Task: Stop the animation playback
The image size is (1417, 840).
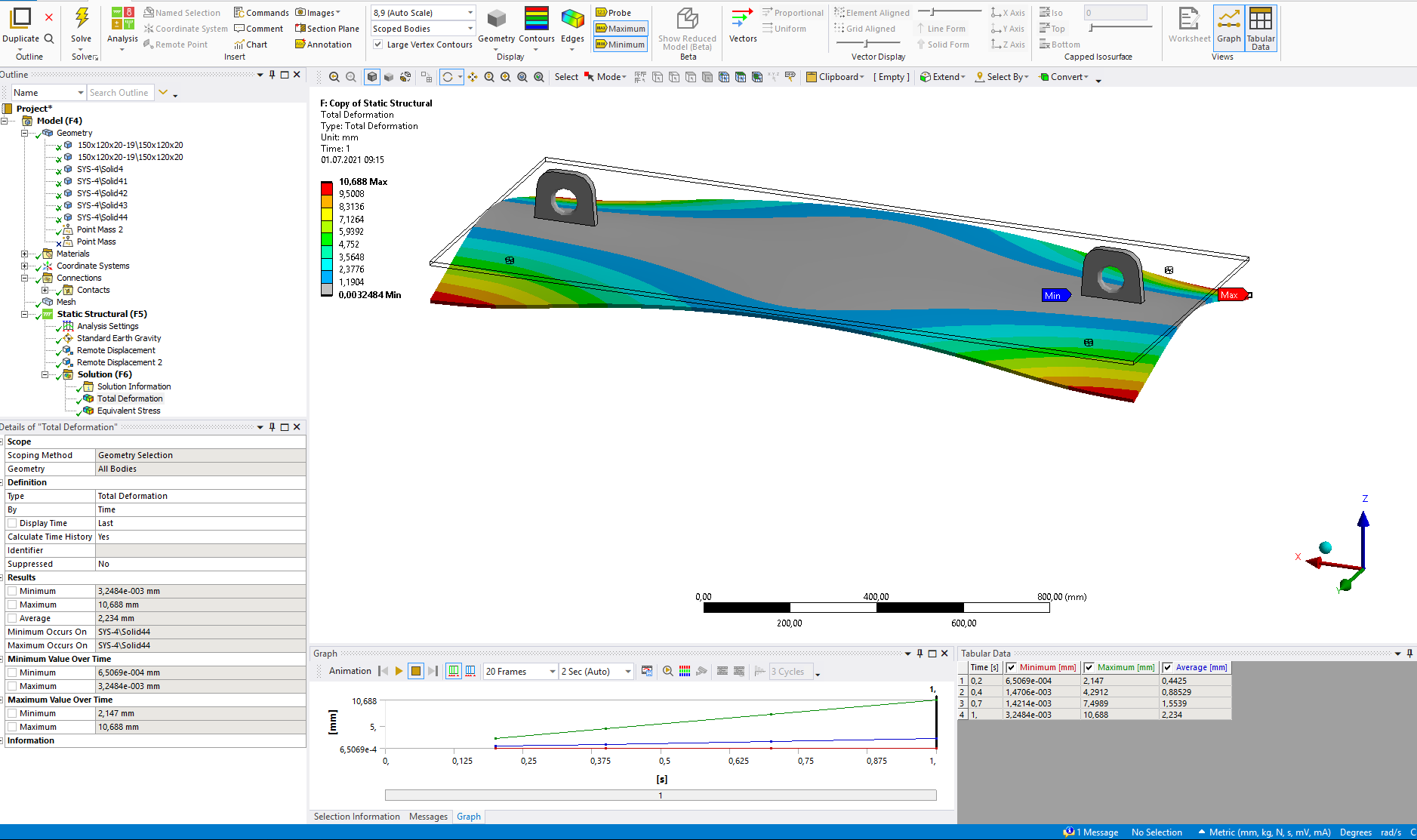Action: [416, 671]
